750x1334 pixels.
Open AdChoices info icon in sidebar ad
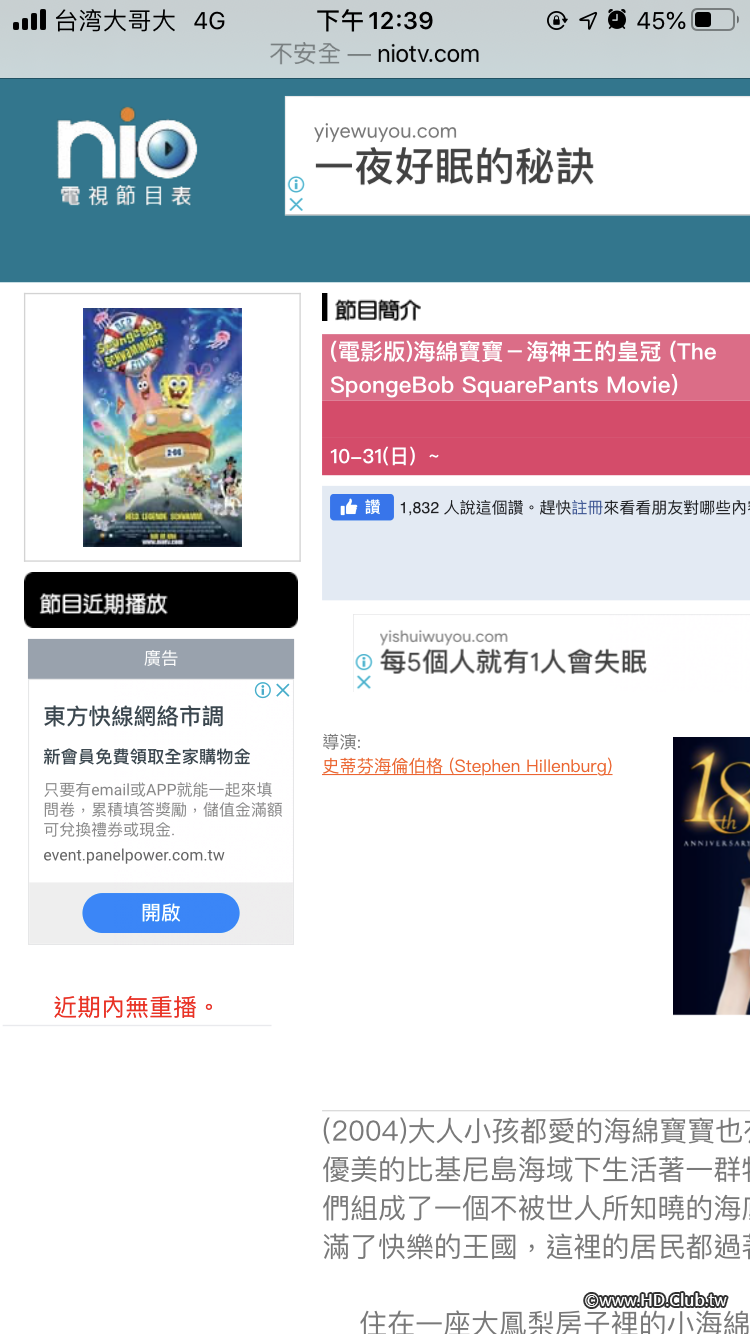(x=263, y=690)
